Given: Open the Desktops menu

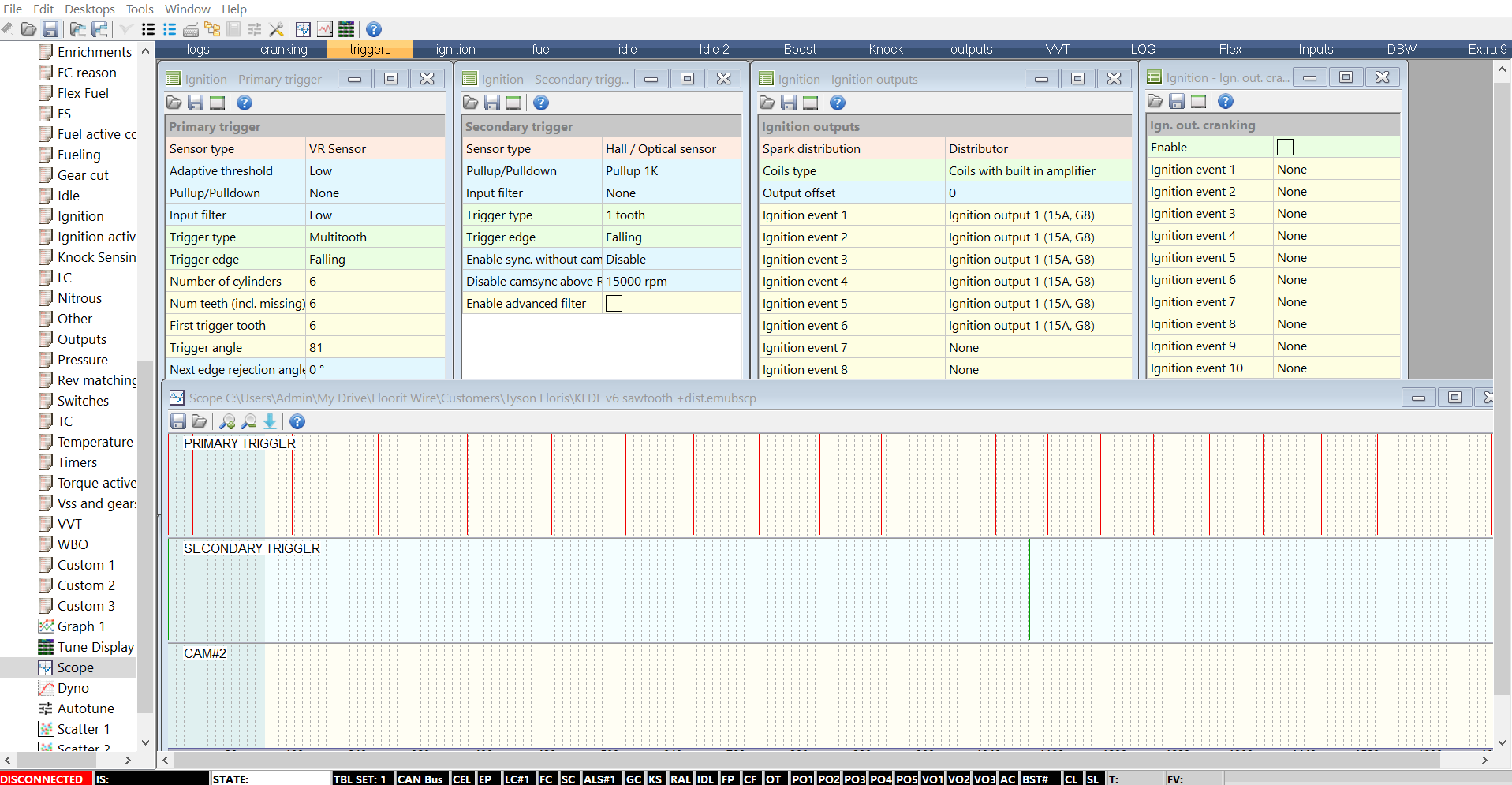Looking at the screenshot, I should tap(89, 9).
